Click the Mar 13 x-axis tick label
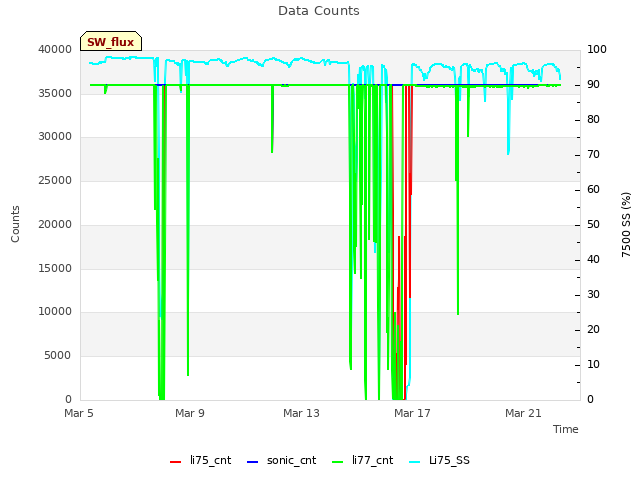The image size is (640, 480). pyautogui.click(x=301, y=413)
